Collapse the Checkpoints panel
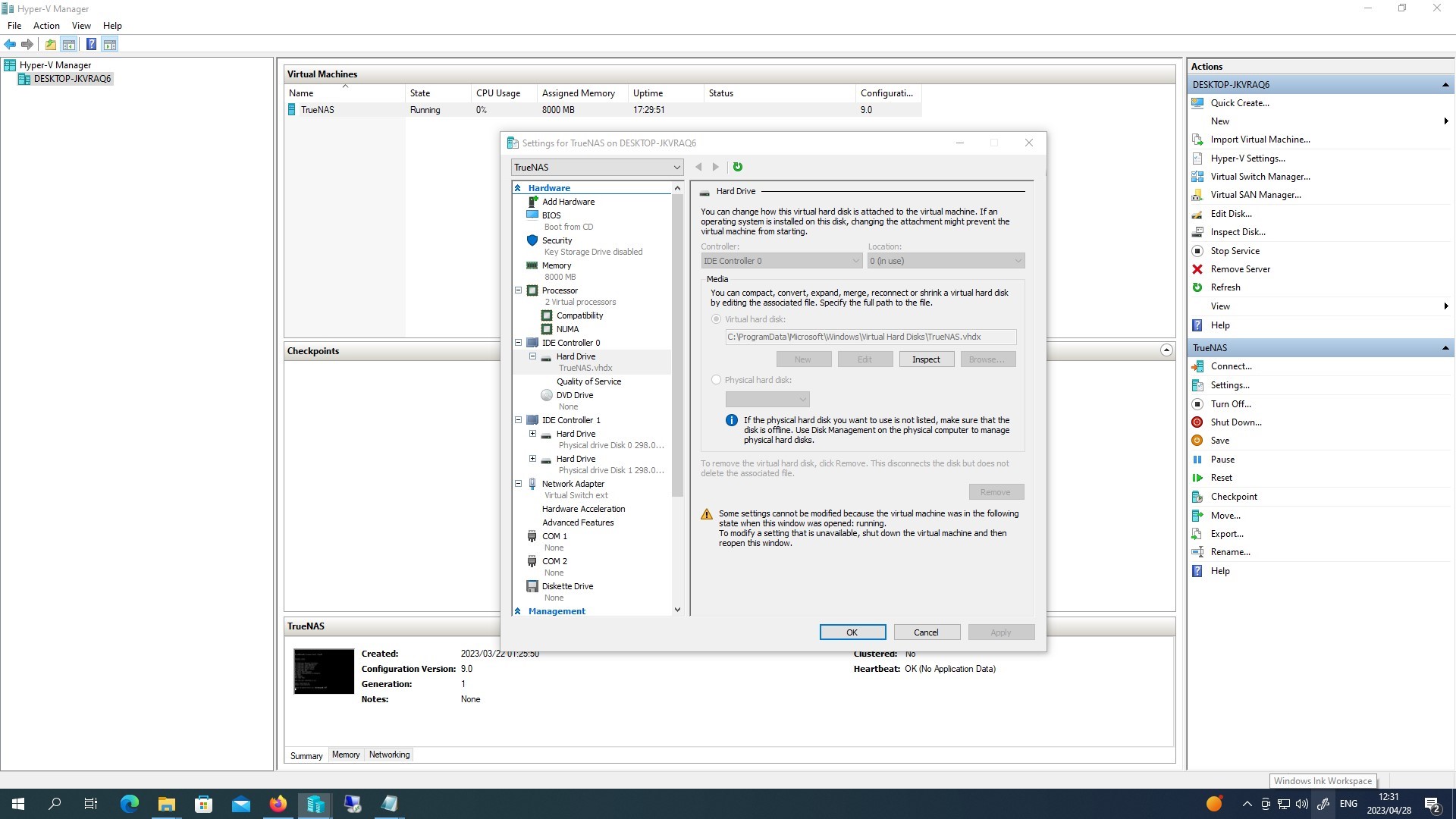The width and height of the screenshot is (1456, 819). 1166,350
